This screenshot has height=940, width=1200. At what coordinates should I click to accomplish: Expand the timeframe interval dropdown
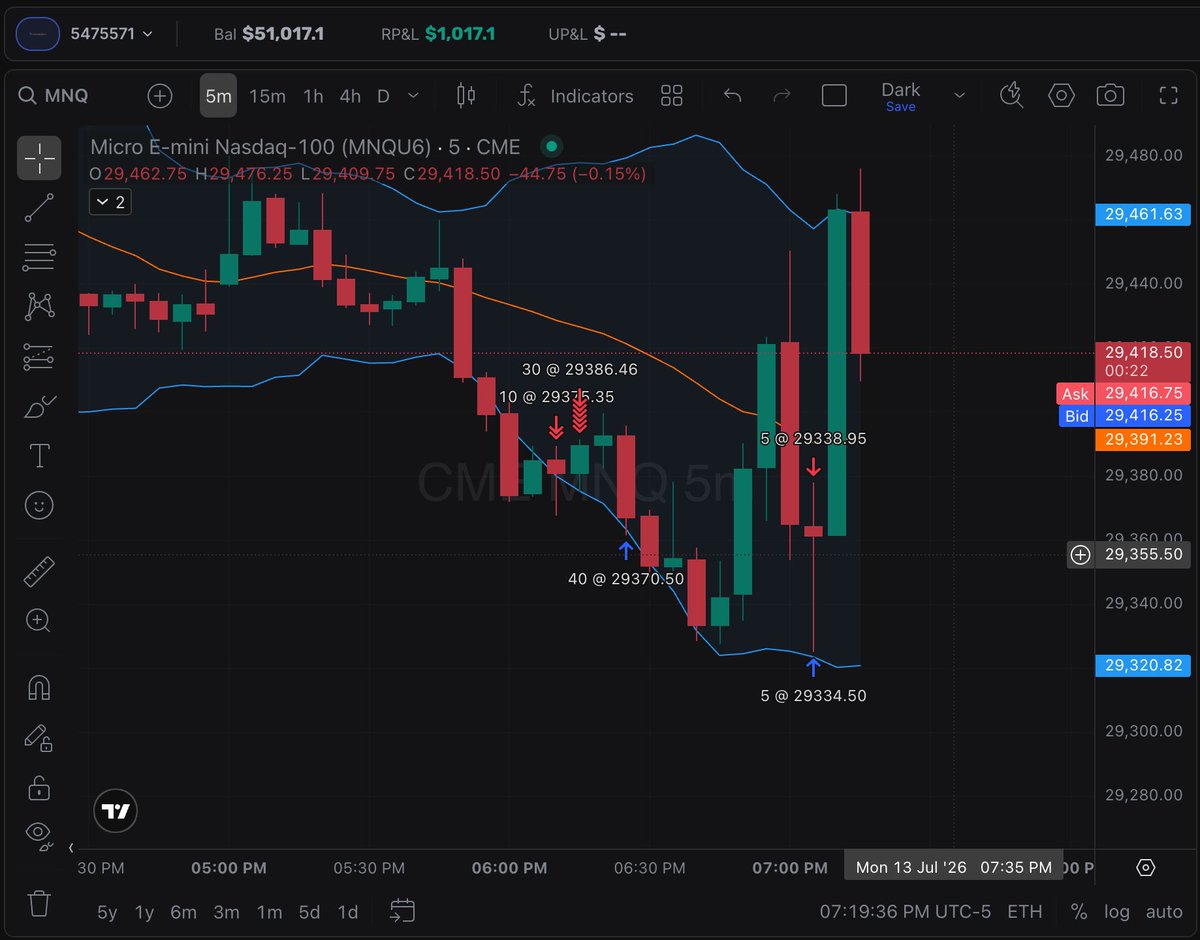click(414, 96)
